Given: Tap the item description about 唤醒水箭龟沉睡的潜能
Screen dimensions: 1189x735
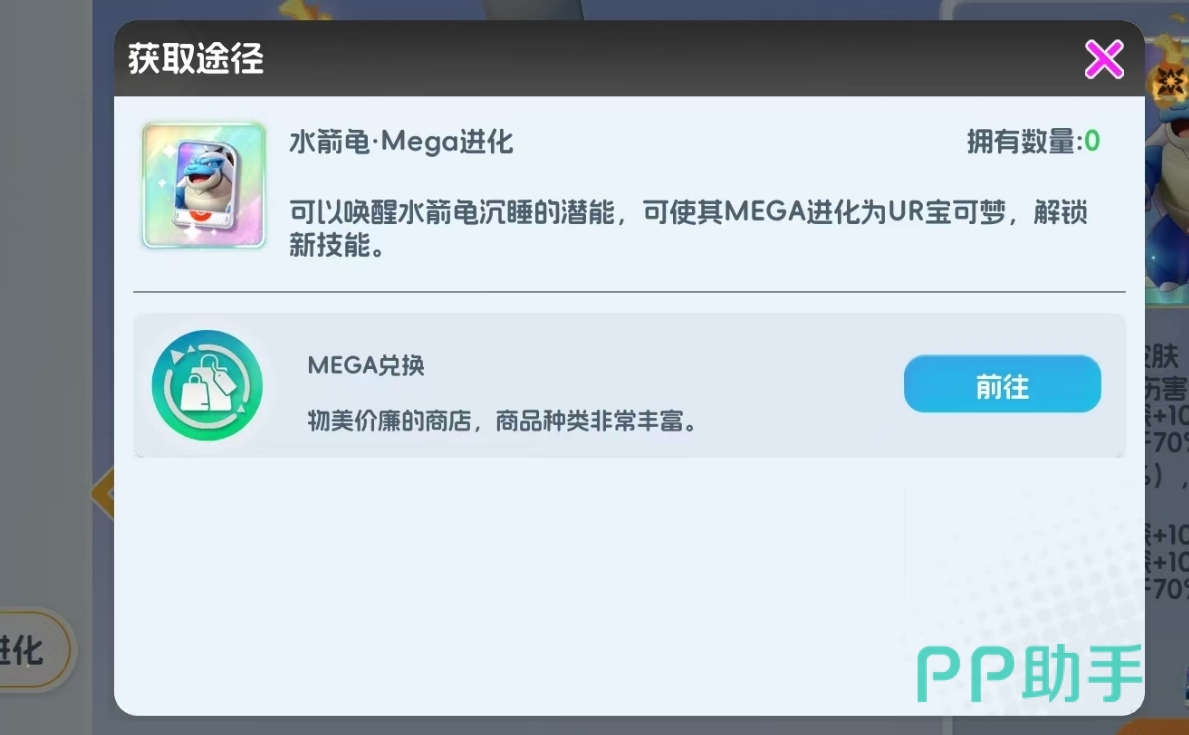Looking at the screenshot, I should tap(688, 228).
